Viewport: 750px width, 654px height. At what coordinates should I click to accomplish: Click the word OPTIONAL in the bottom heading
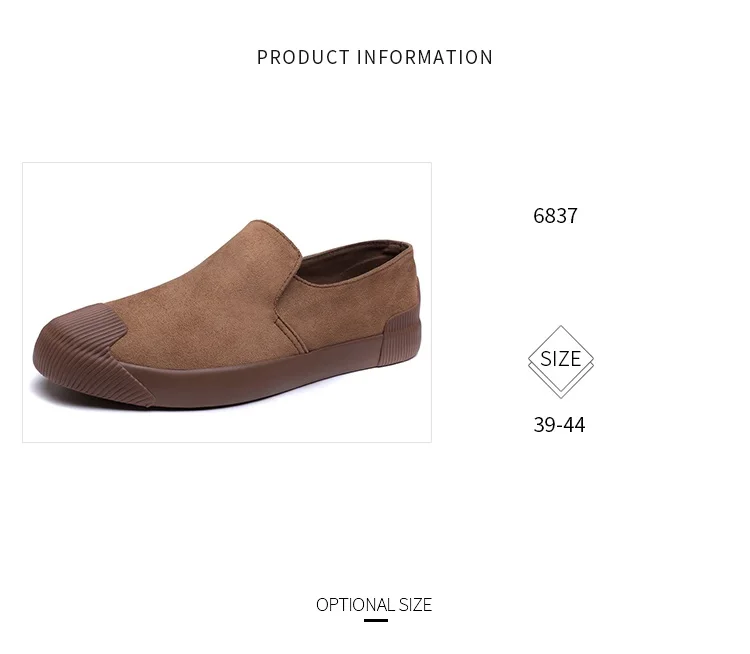[x=355, y=605]
